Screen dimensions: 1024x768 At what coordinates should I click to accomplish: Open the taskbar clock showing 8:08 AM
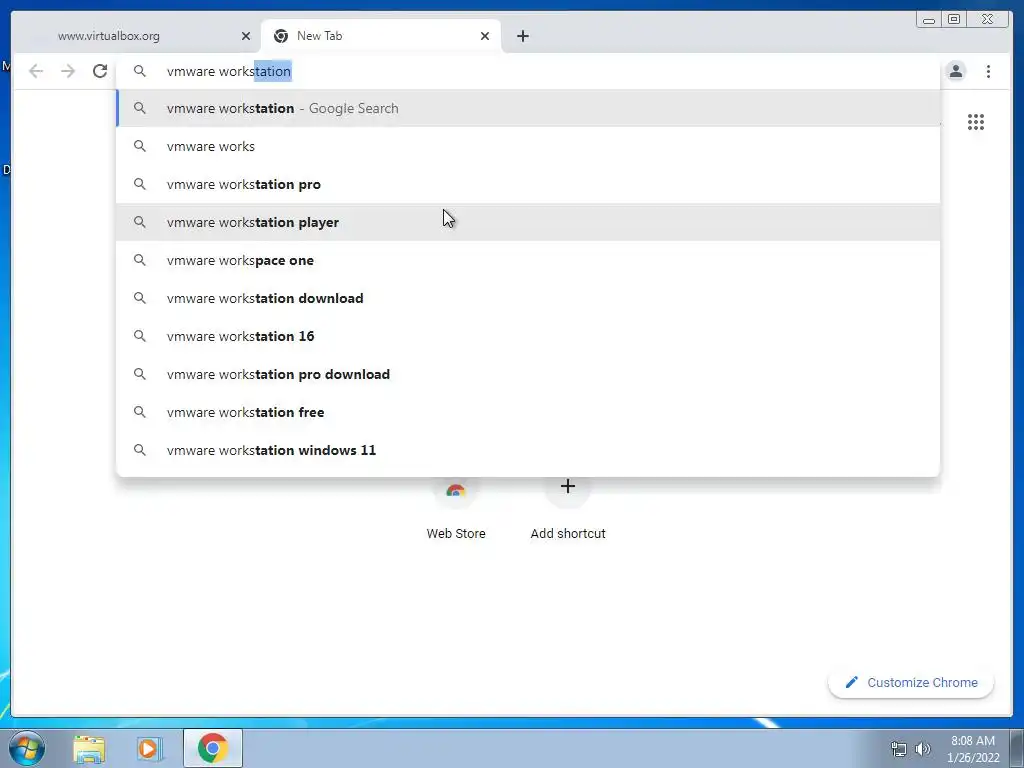pyautogui.click(x=973, y=749)
